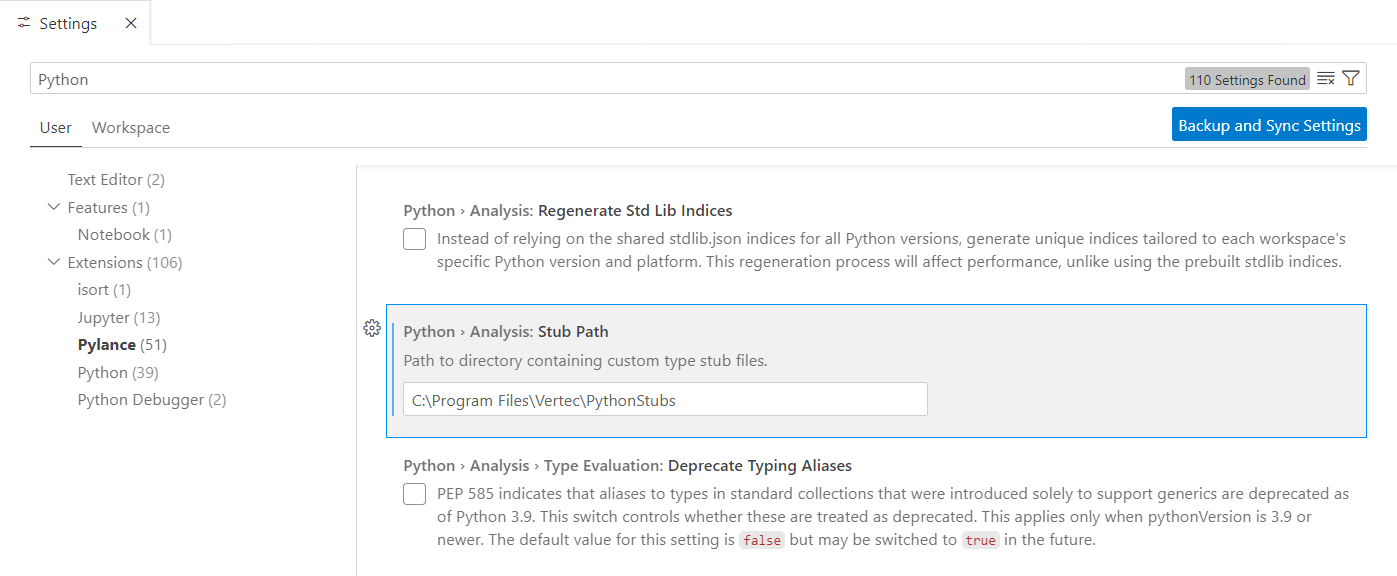Select isort extension settings

104,290
